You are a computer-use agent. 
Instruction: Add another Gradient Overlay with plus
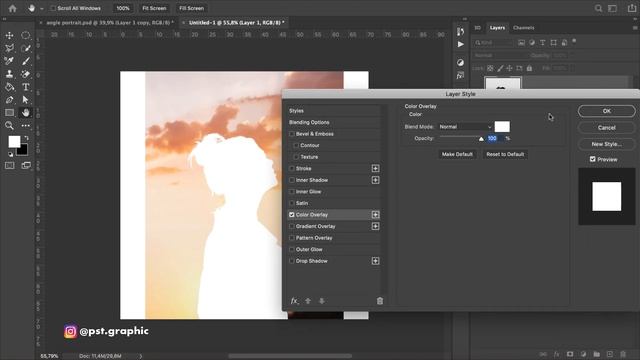[x=375, y=226]
